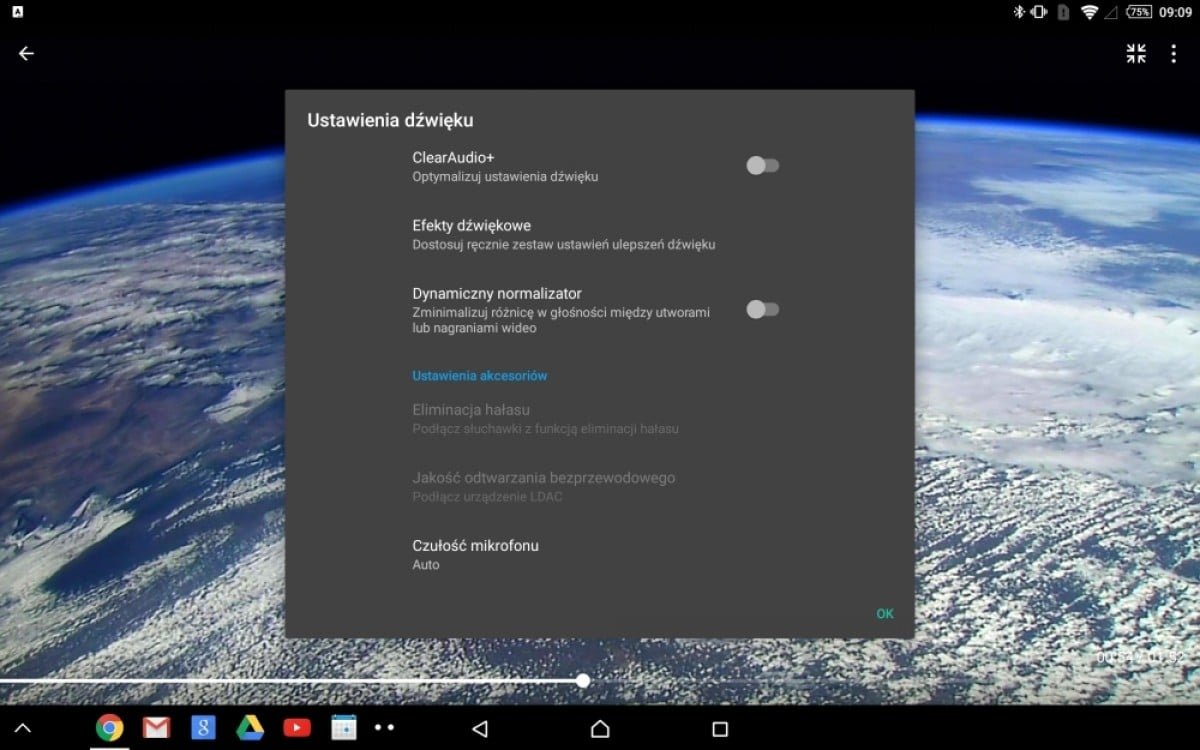Launch Google Drive from the taskbar
The image size is (1200, 750).
(250, 728)
